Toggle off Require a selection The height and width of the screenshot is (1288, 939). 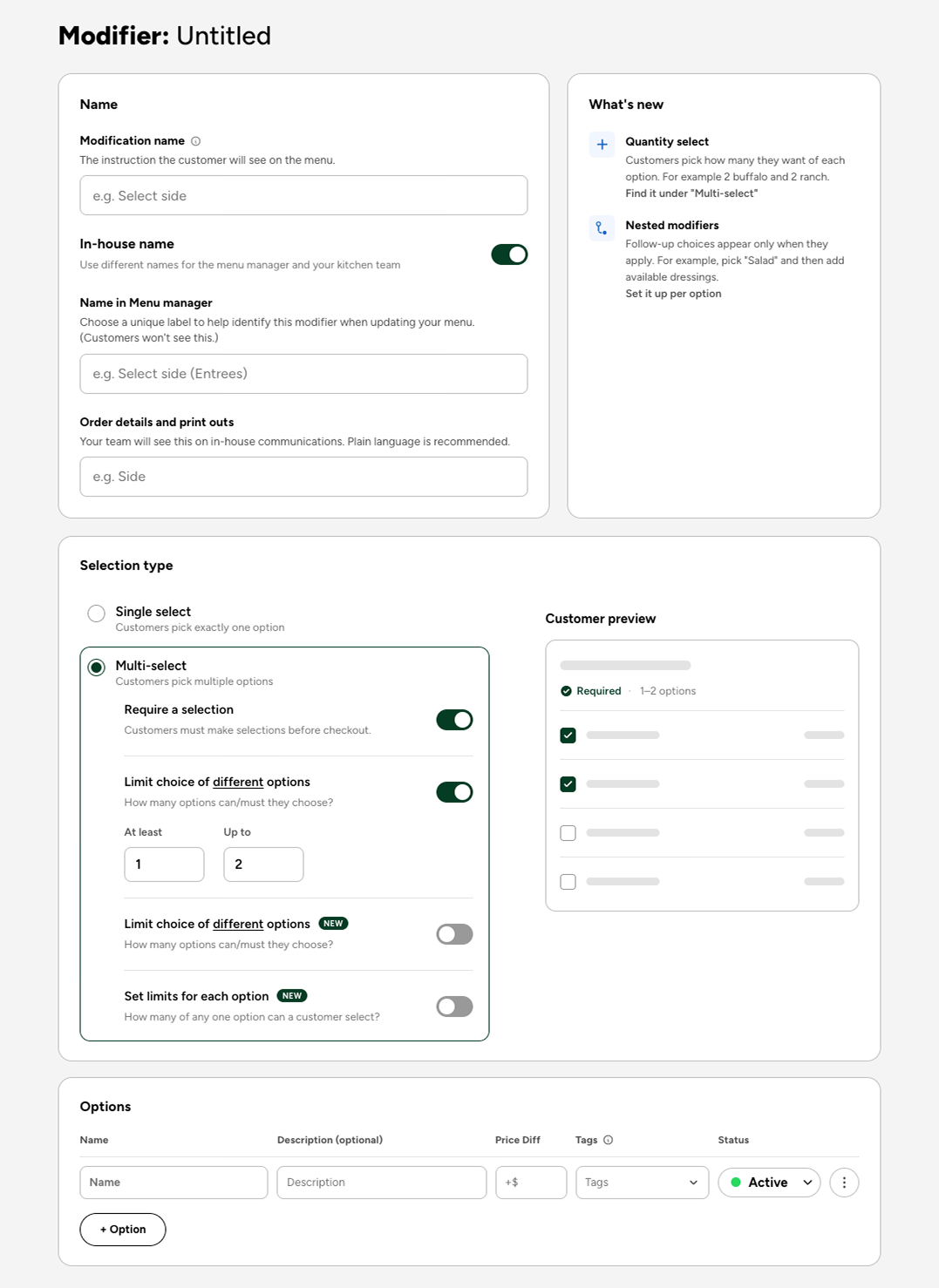(454, 720)
